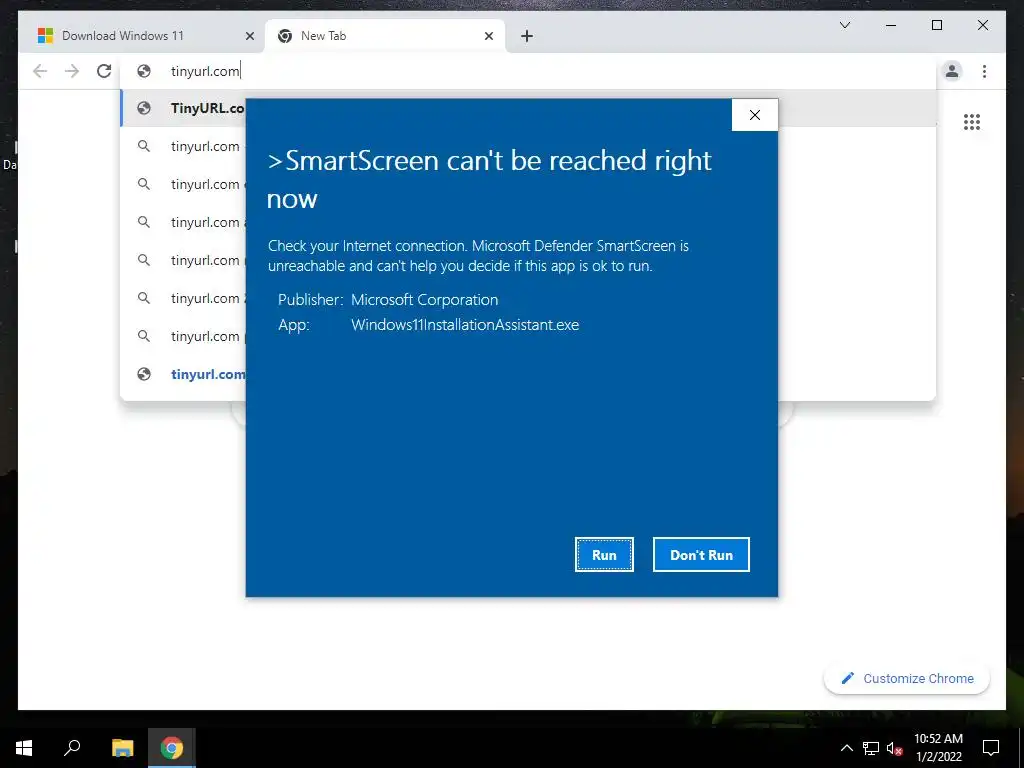
Task: Open the Chrome profile avatar
Action: (952, 71)
